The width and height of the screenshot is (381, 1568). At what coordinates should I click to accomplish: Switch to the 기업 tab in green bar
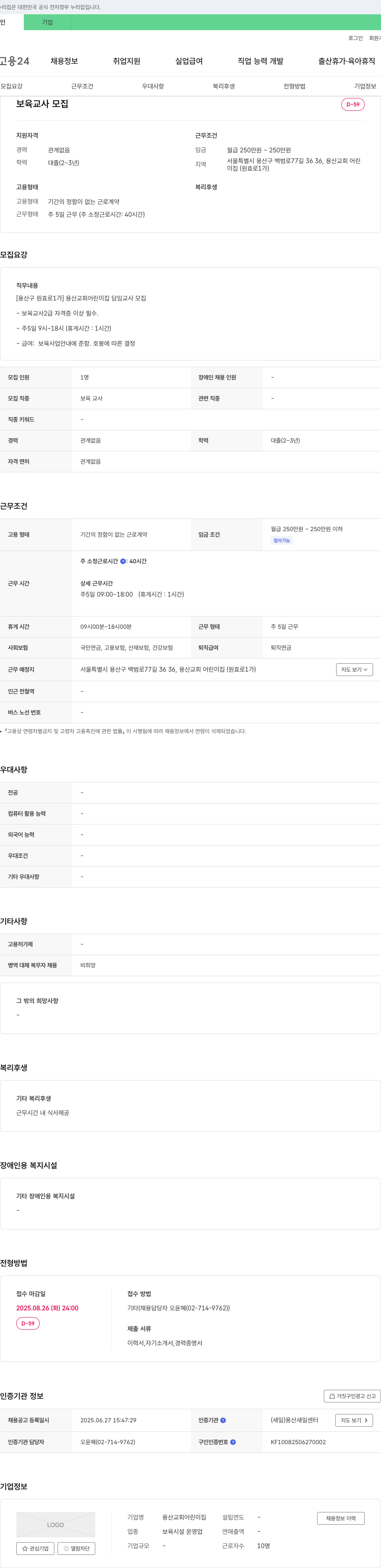48,23
